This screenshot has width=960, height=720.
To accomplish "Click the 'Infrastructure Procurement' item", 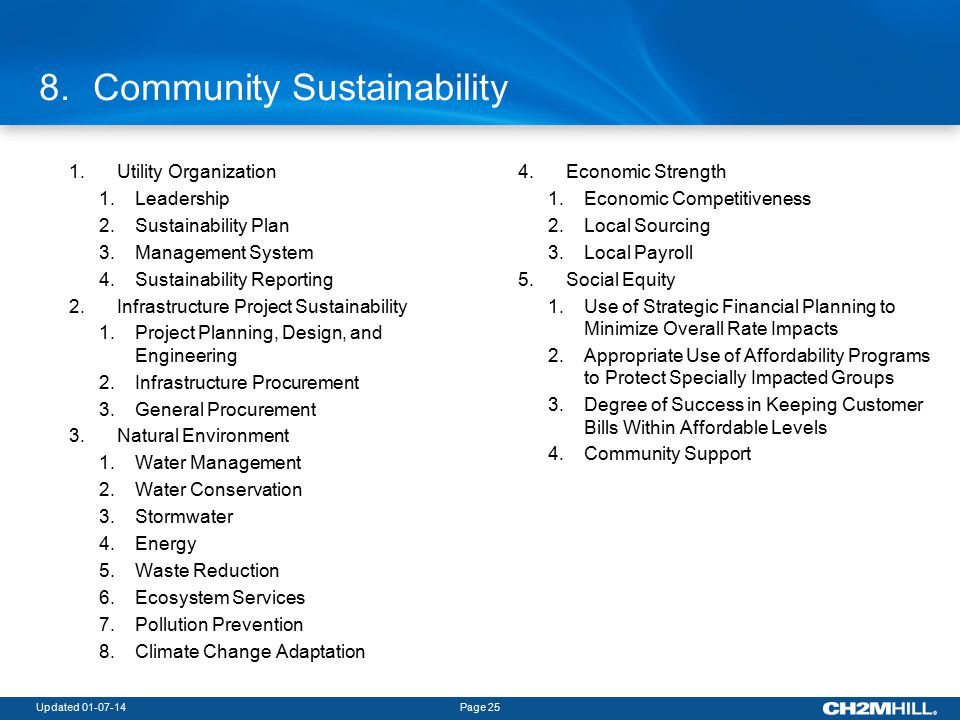I will 247,383.
